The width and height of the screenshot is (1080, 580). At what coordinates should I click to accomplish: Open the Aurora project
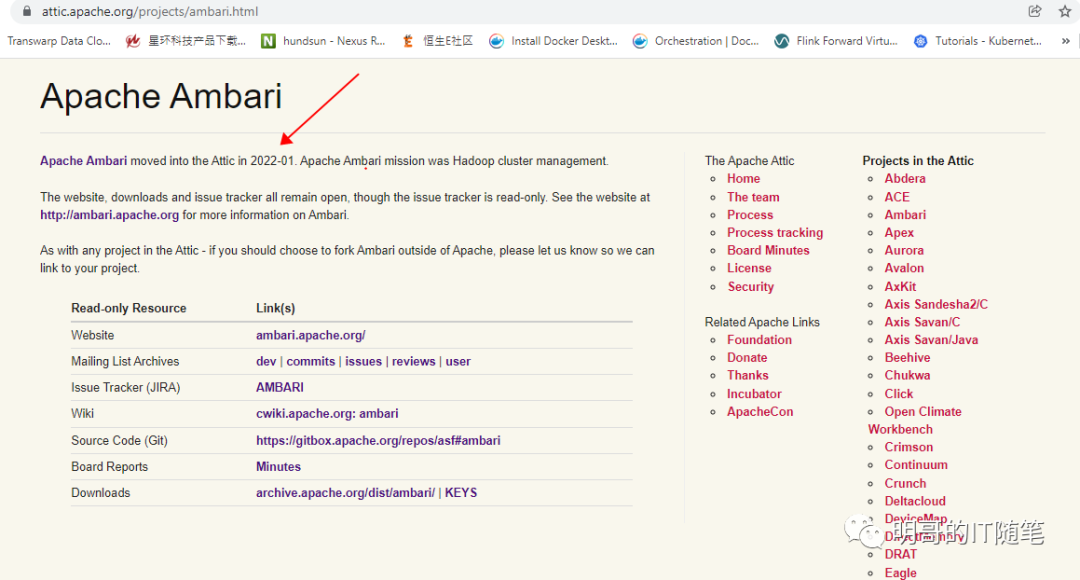(904, 251)
